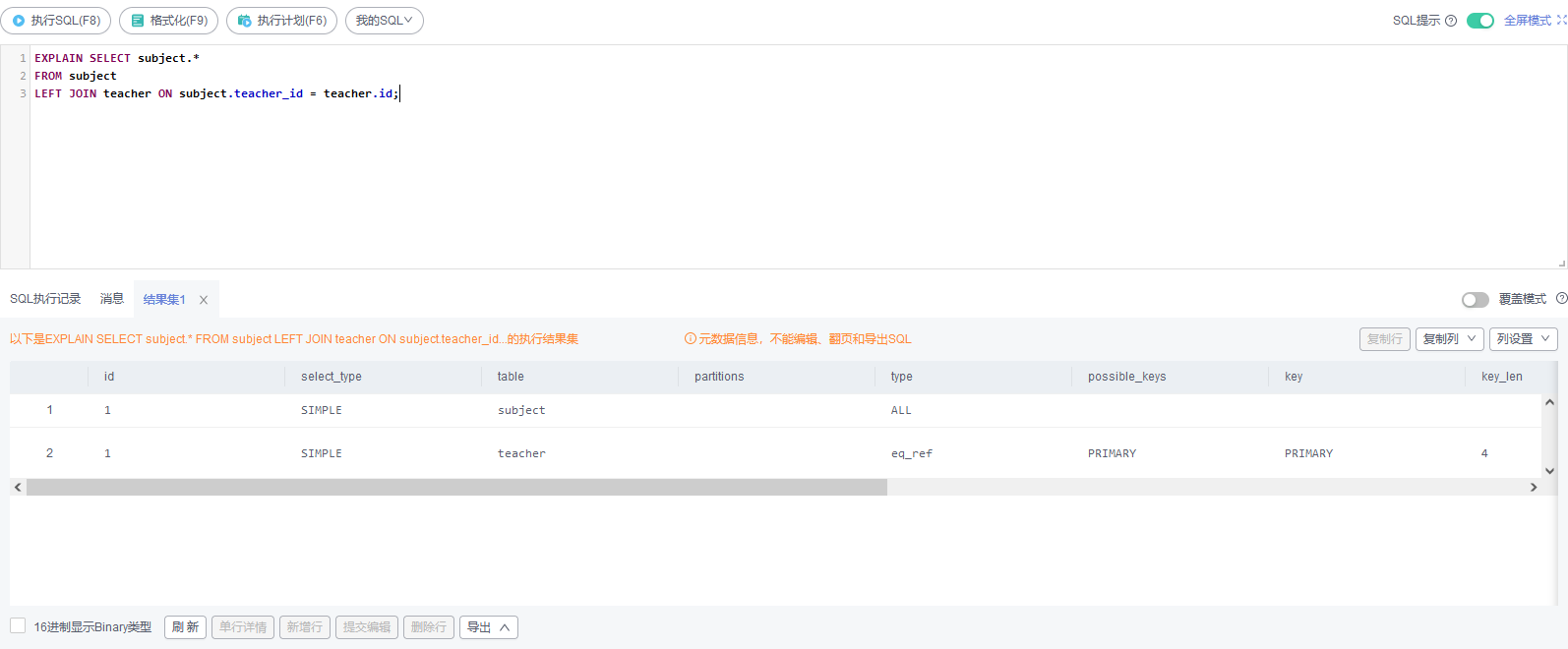Click the 刷新 refresh button

click(x=185, y=627)
